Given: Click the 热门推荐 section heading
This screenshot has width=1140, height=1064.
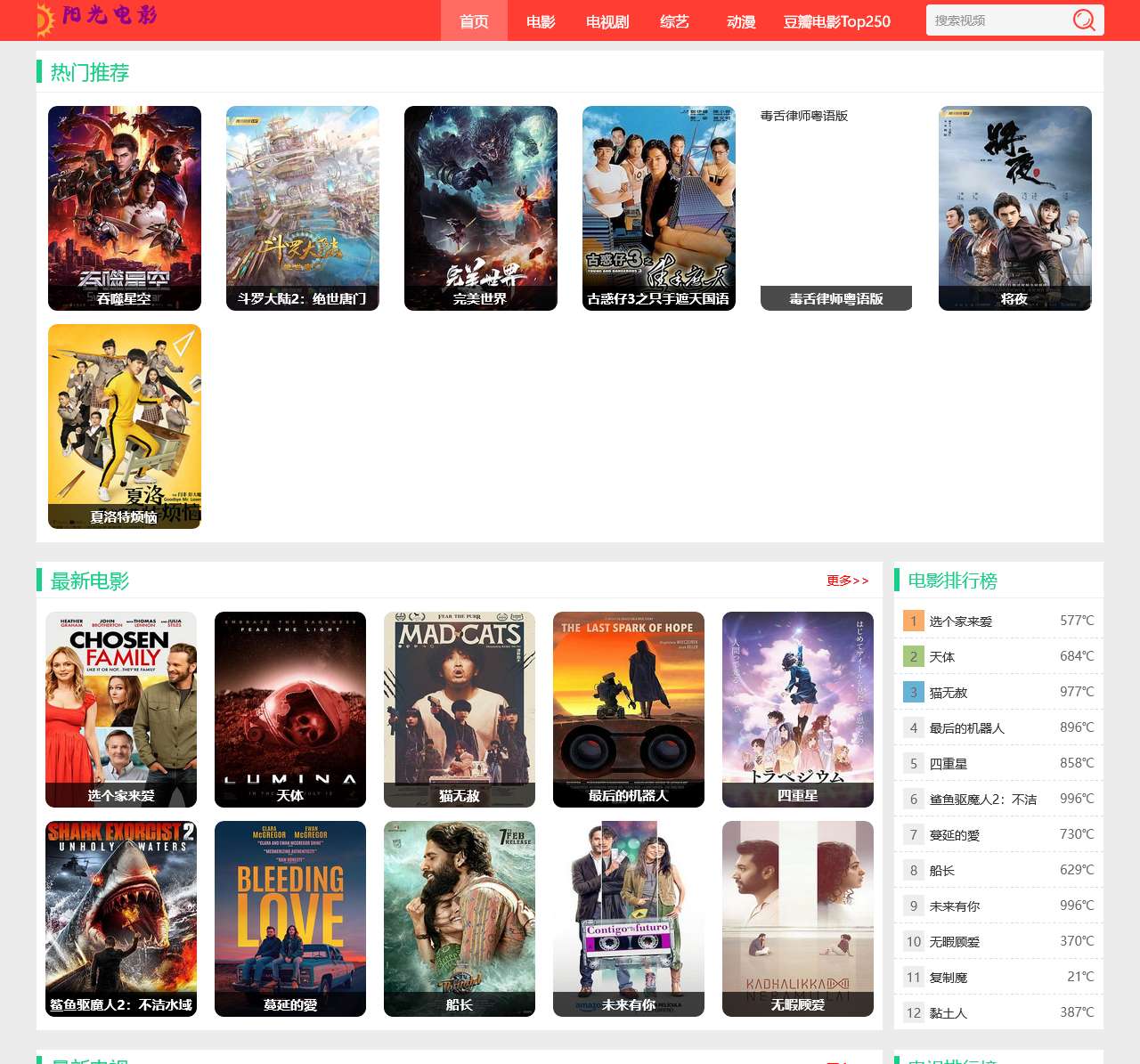Looking at the screenshot, I should tap(90, 72).
